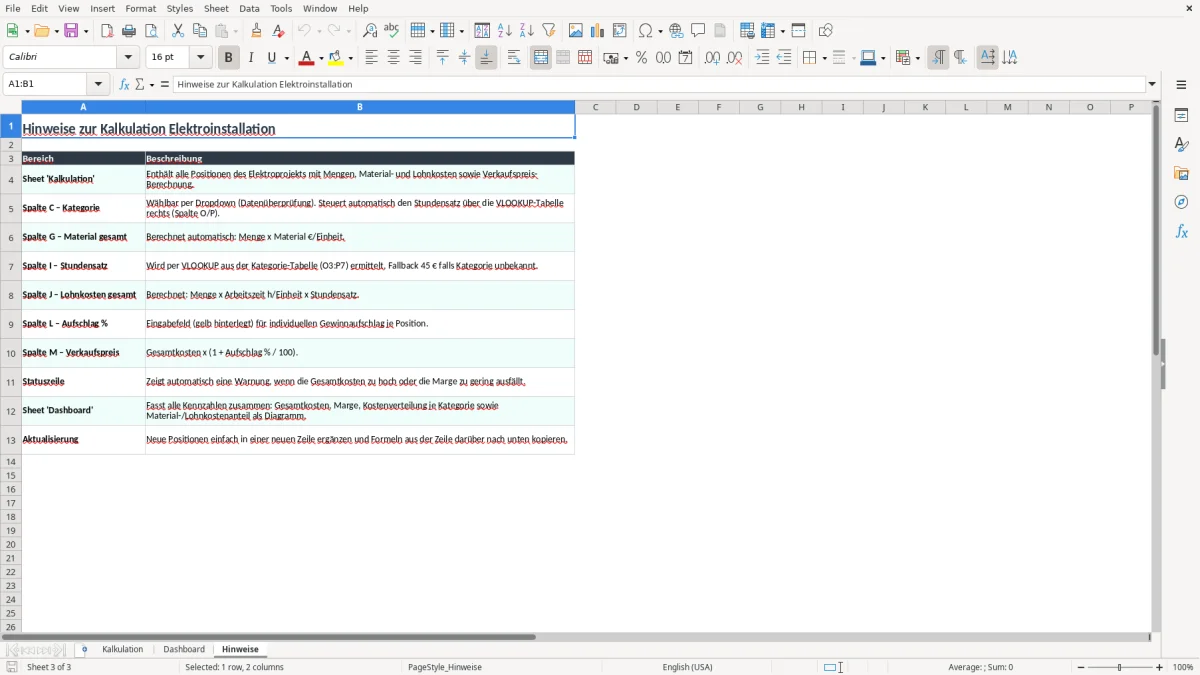Toggle Align Bottom vertical alignment
This screenshot has height=675, width=1200.
pos(486,58)
